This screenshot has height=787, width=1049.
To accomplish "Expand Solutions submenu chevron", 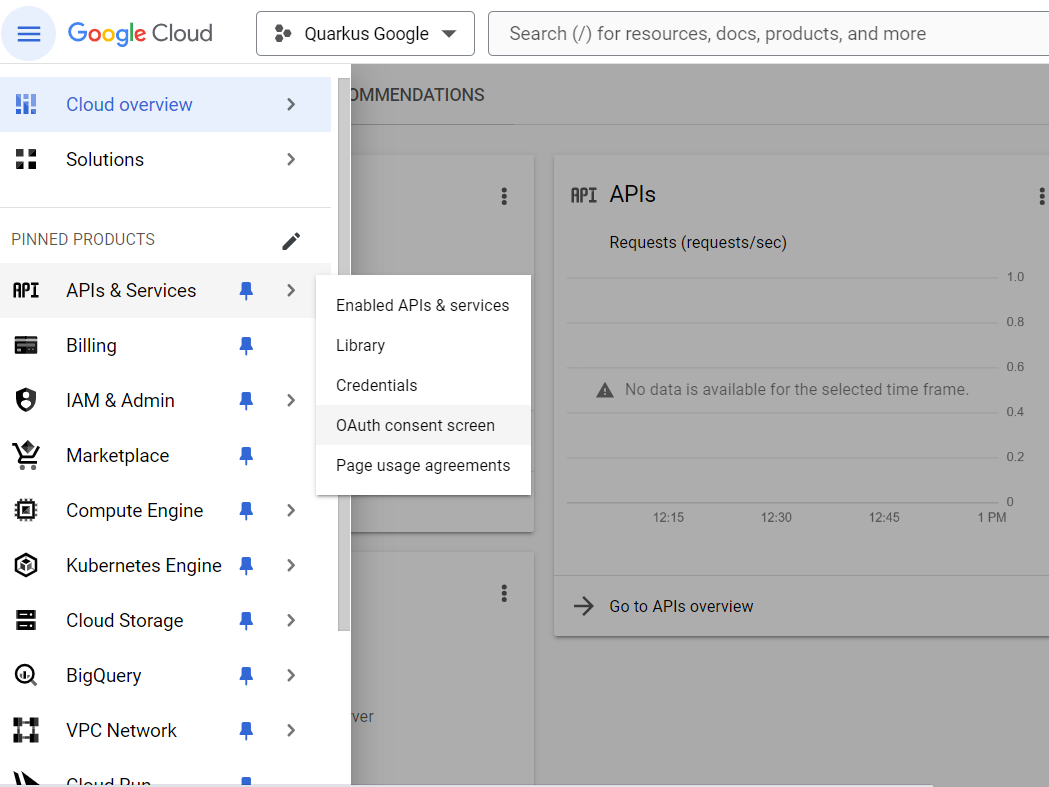I will click(291, 159).
